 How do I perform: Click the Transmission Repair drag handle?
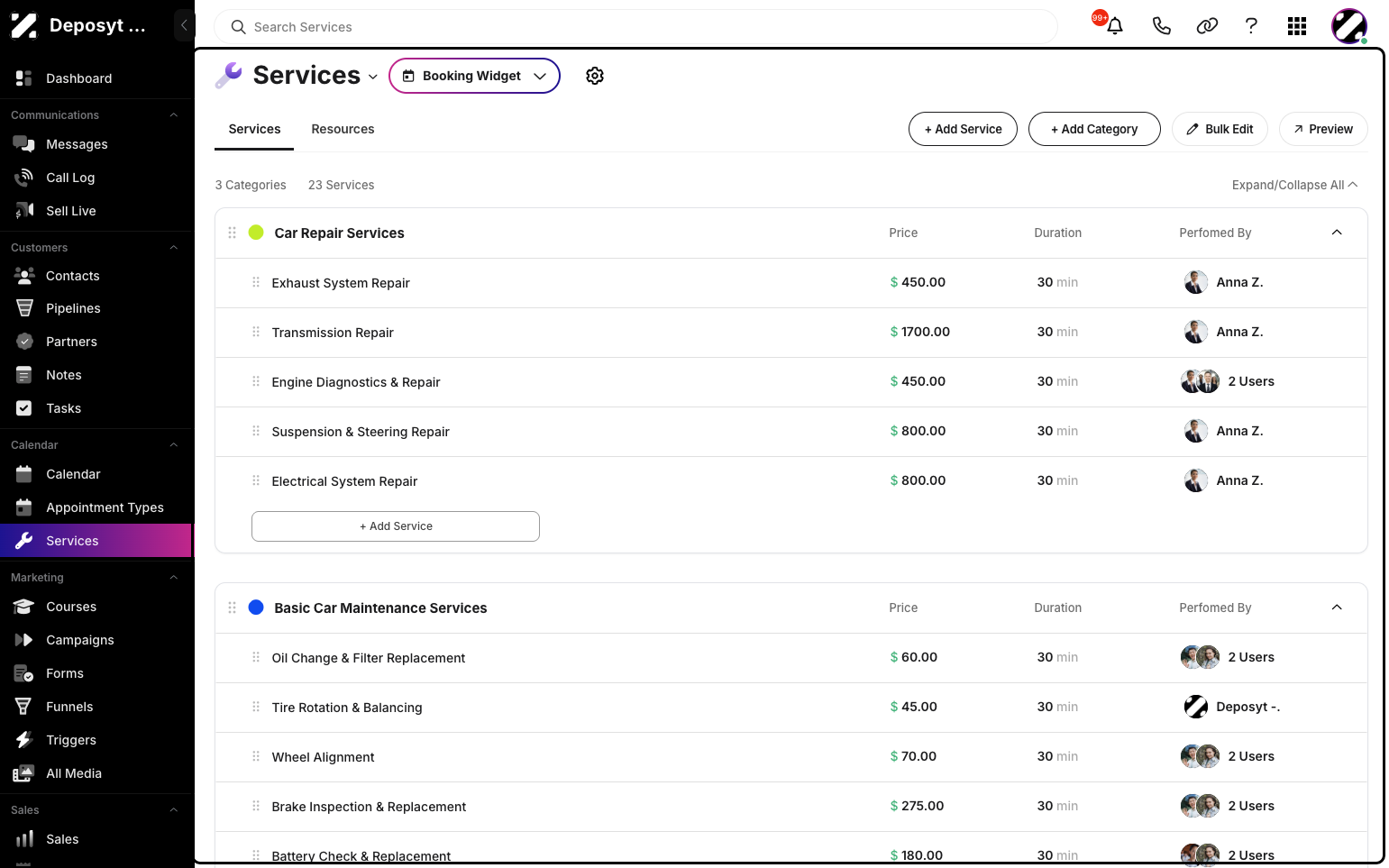[x=256, y=332]
